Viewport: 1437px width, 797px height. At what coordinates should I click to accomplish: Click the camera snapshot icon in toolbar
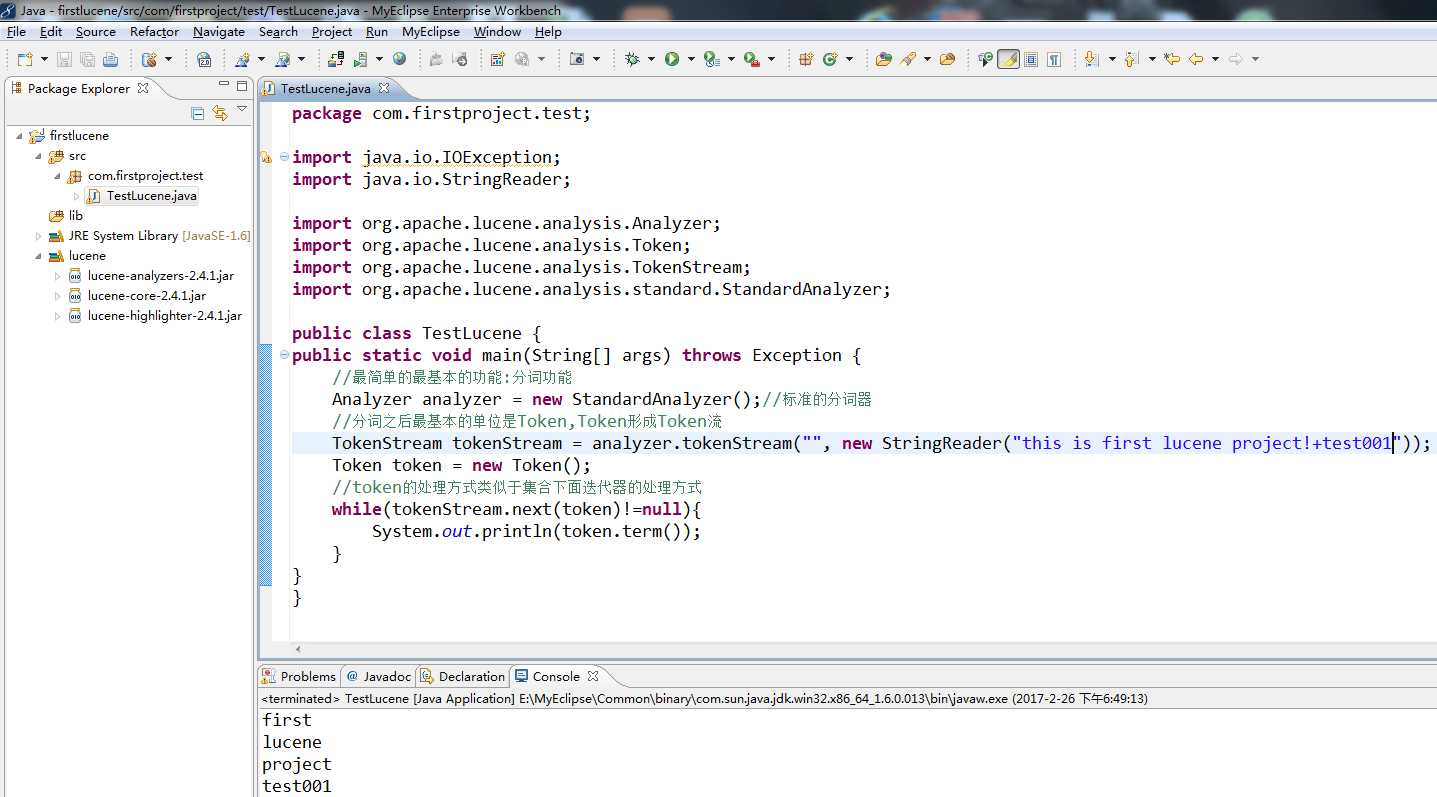coord(577,59)
